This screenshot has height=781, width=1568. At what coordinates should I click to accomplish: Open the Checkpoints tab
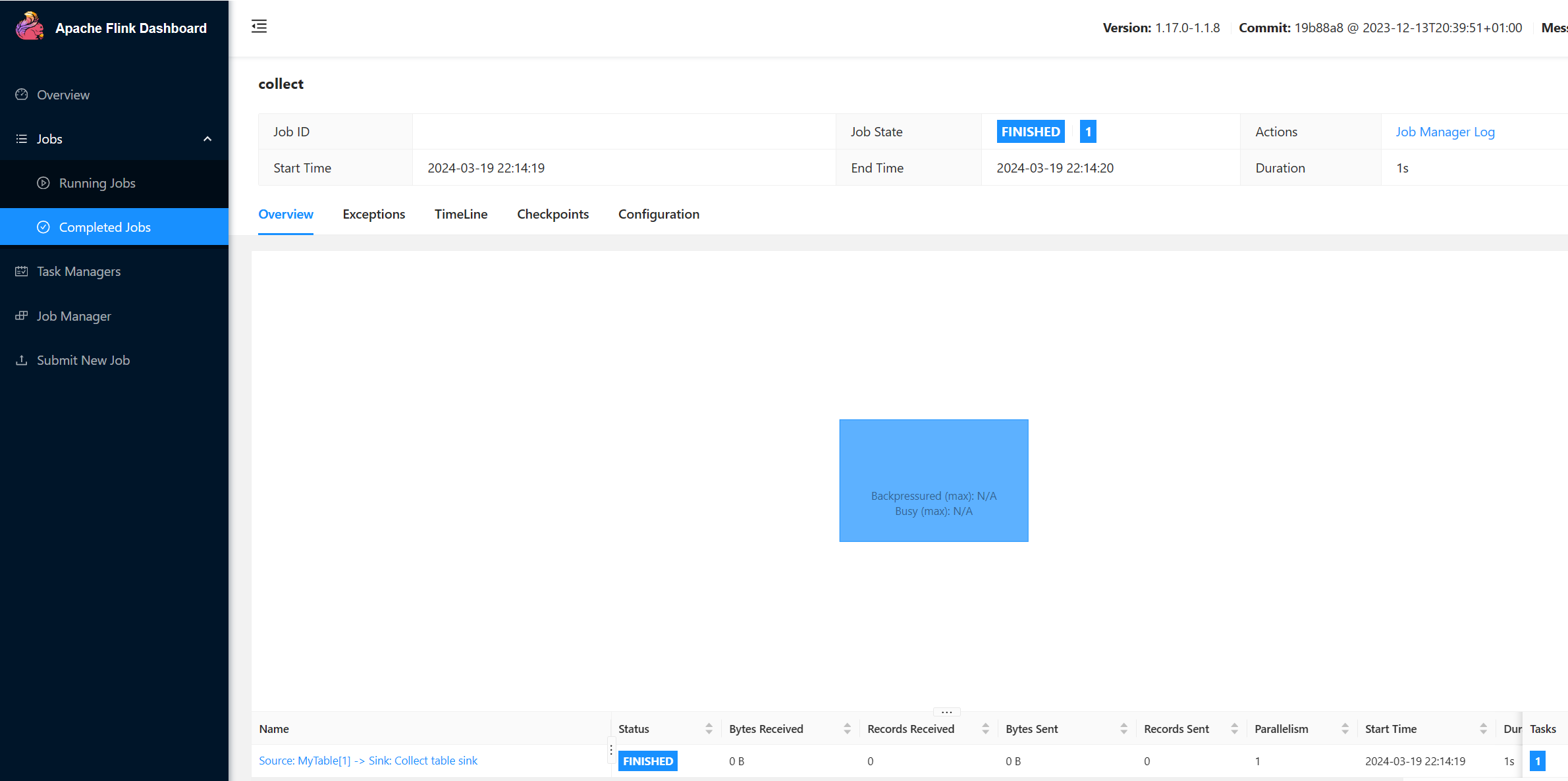click(x=553, y=214)
